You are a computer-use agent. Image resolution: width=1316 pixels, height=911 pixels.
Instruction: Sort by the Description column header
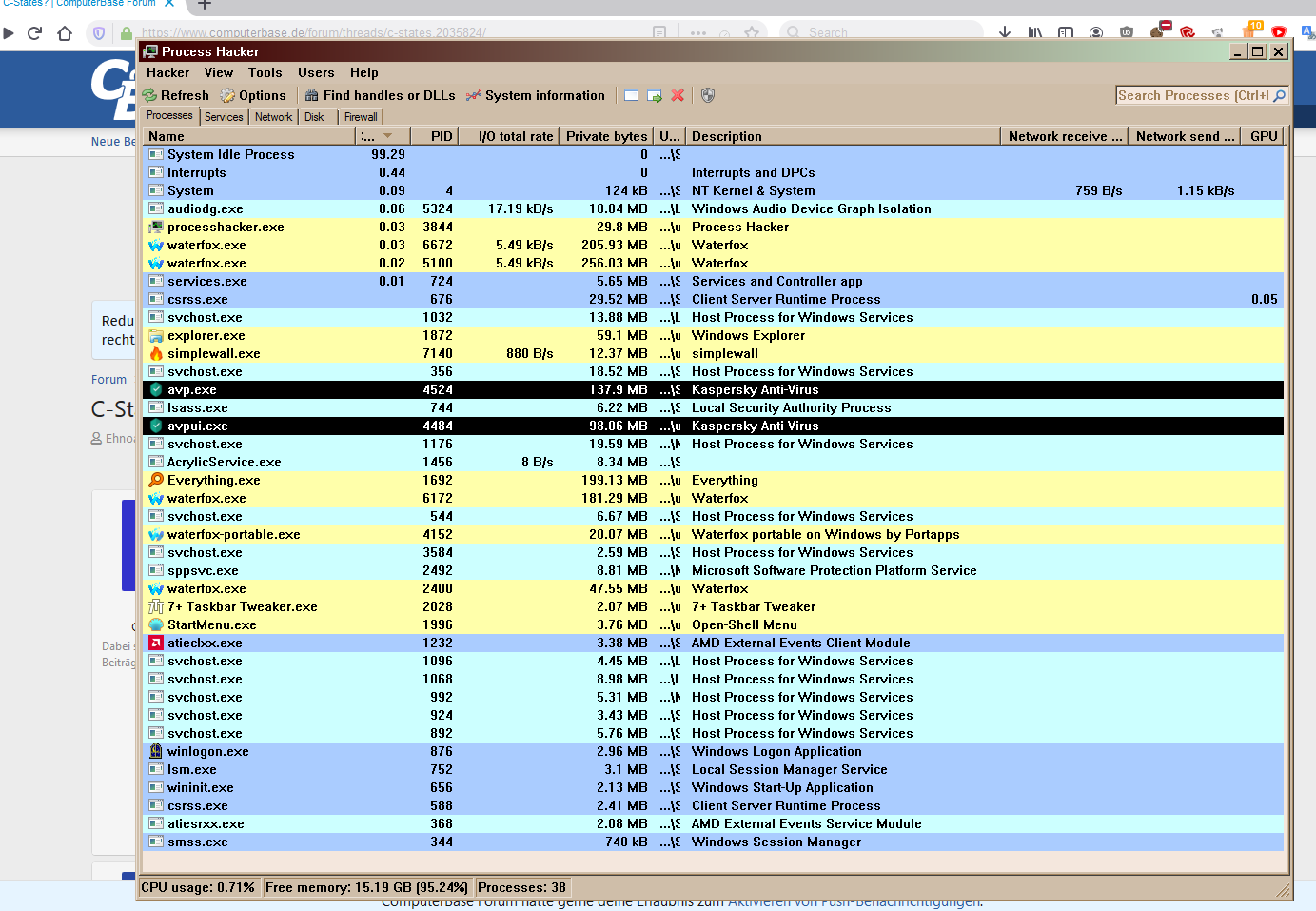(x=843, y=136)
